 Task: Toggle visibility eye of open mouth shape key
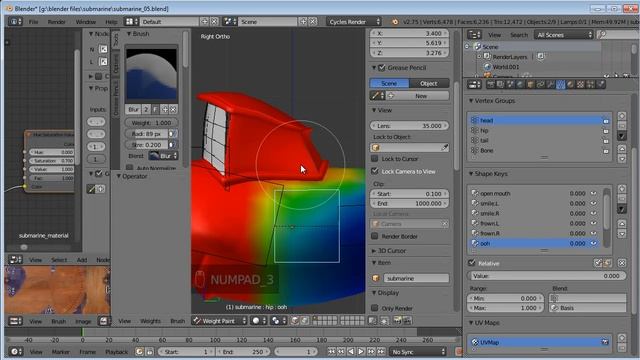point(593,193)
